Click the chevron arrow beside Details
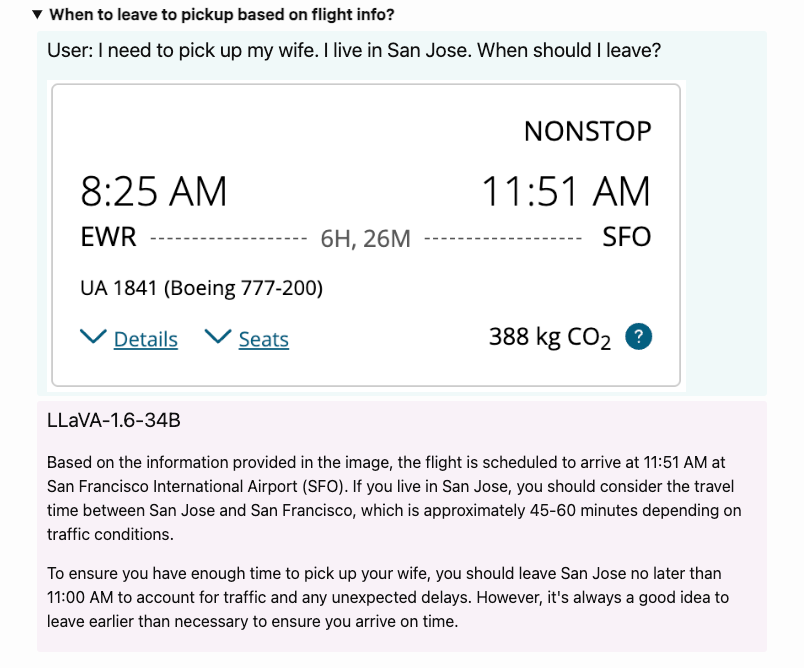Viewport: 804px width, 668px height. (93, 337)
